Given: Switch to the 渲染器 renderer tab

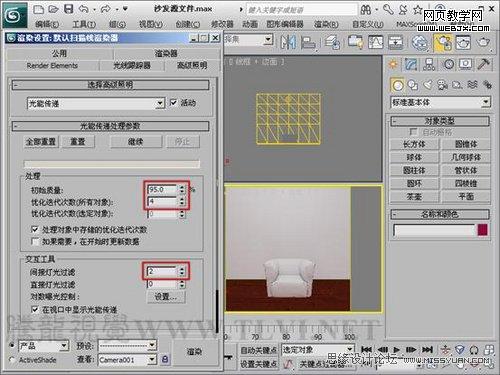Looking at the screenshot, I should 166,54.
